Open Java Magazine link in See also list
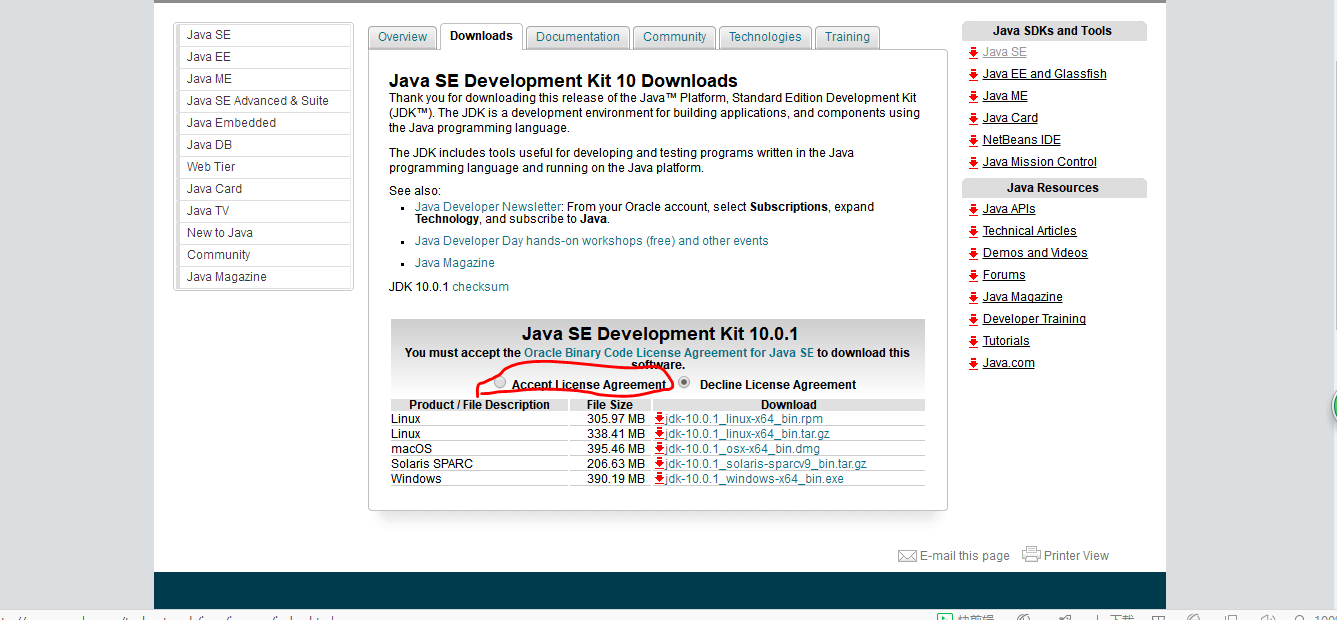This screenshot has width=1337, height=620. [455, 263]
